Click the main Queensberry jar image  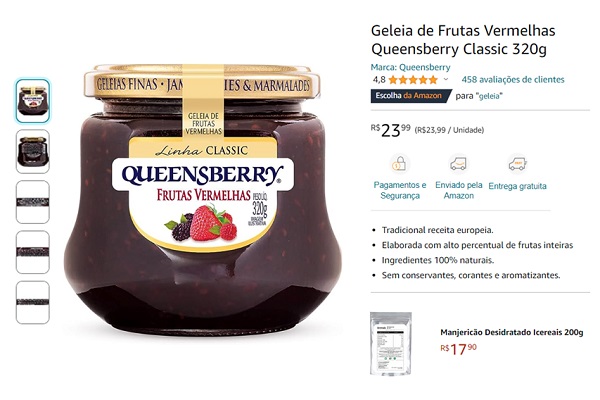point(202,199)
